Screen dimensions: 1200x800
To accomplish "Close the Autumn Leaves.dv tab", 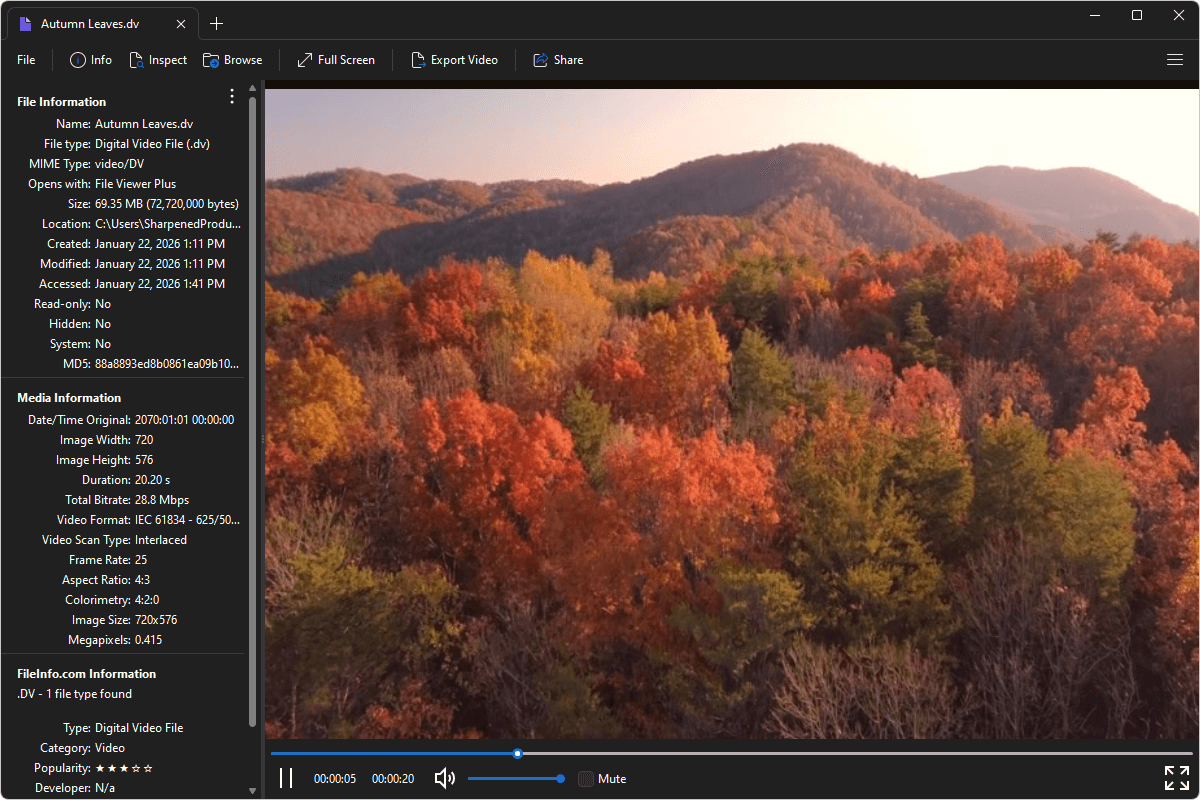I will point(180,22).
